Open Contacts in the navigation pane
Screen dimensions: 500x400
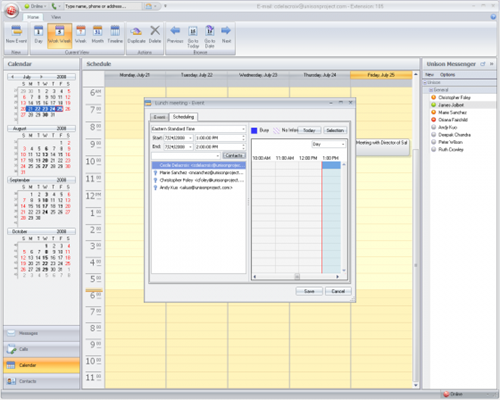[x=42, y=381]
